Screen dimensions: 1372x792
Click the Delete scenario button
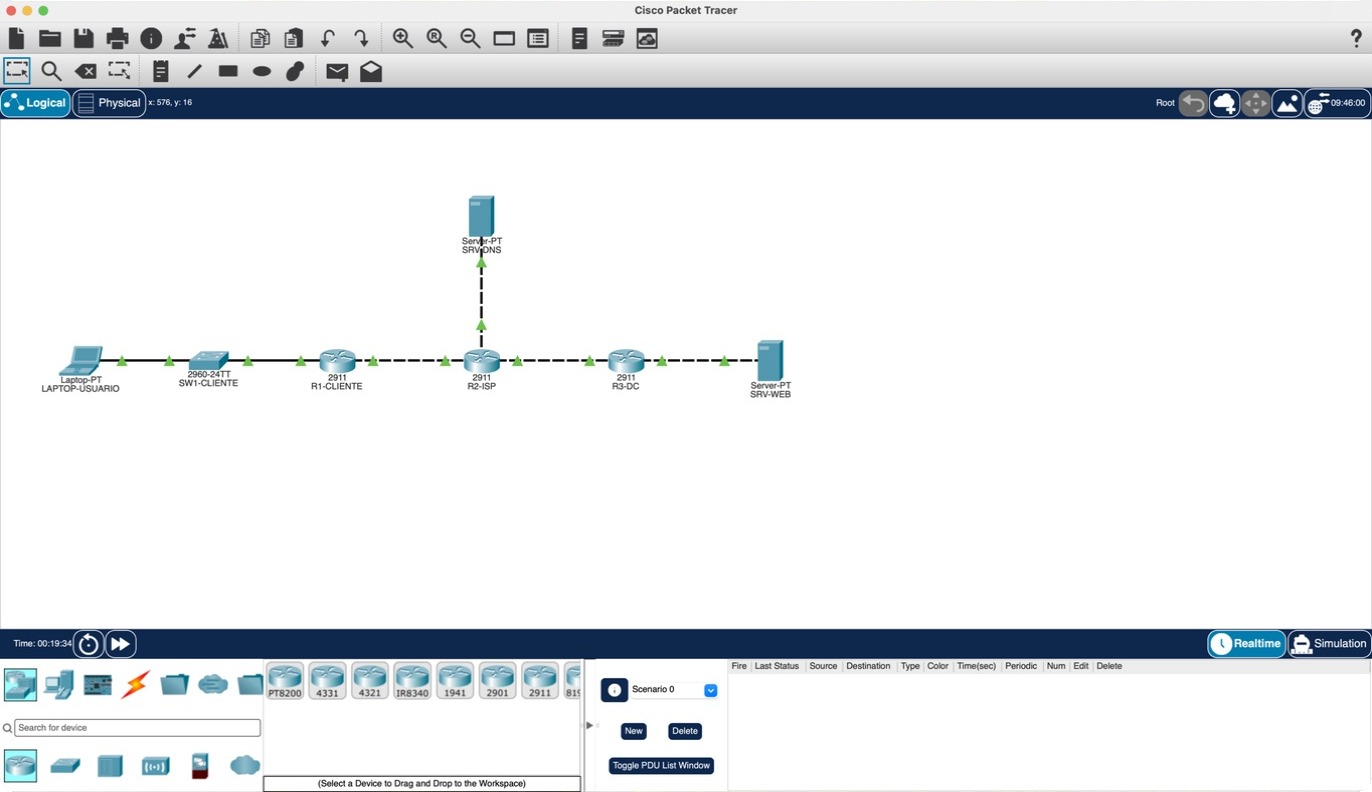(x=685, y=731)
